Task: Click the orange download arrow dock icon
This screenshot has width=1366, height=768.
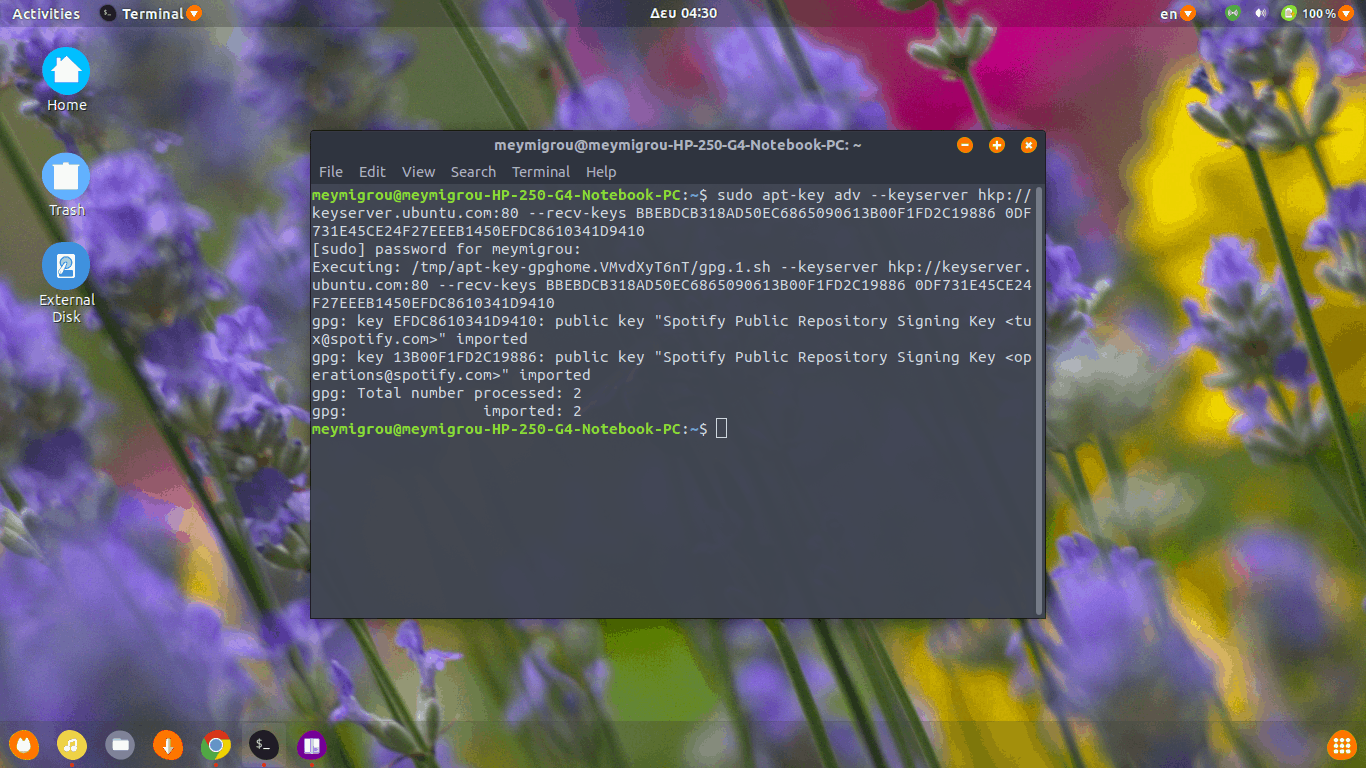Action: [168, 744]
